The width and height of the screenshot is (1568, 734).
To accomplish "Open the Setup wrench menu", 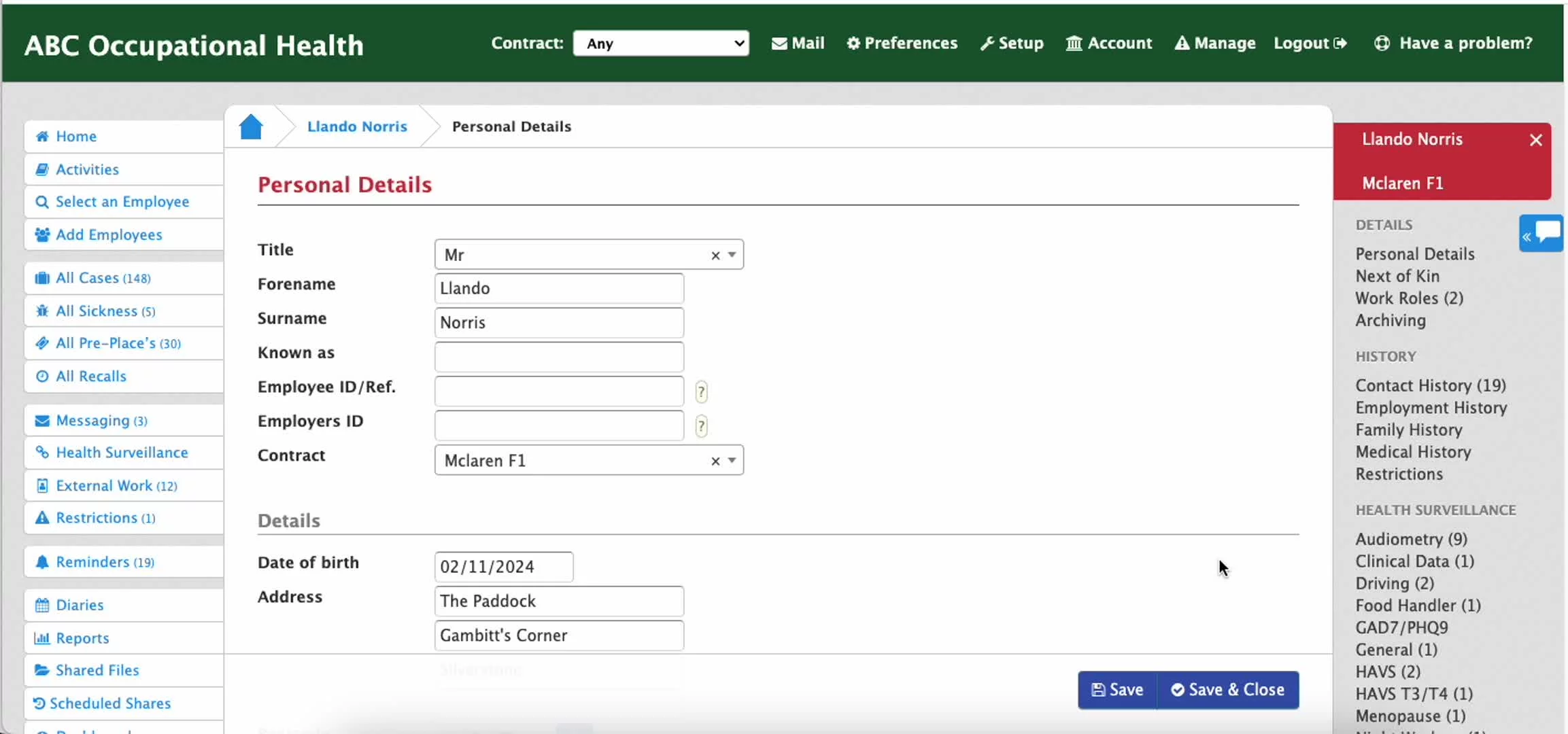I will 1012,43.
